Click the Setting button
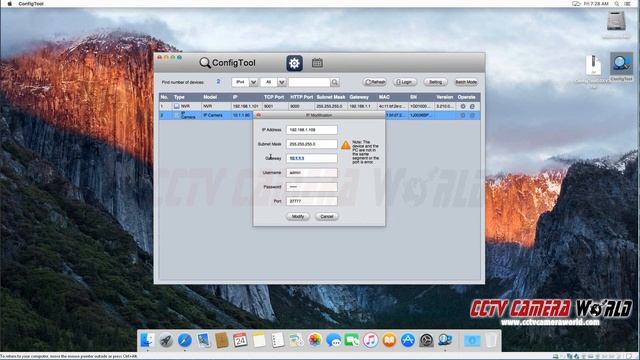This screenshot has height=360, width=640. point(436,82)
